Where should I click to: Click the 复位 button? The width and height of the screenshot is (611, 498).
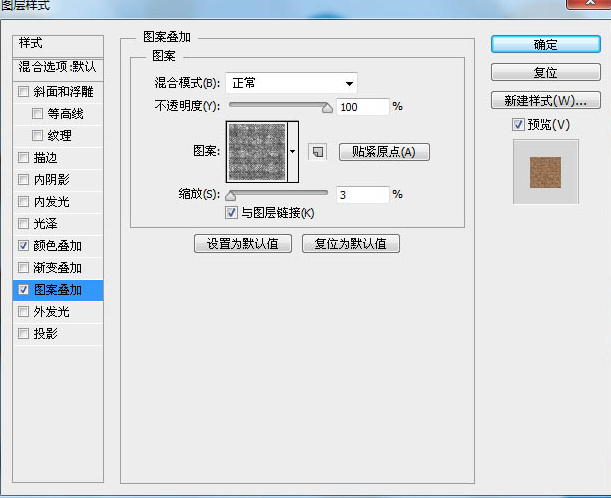pos(546,72)
